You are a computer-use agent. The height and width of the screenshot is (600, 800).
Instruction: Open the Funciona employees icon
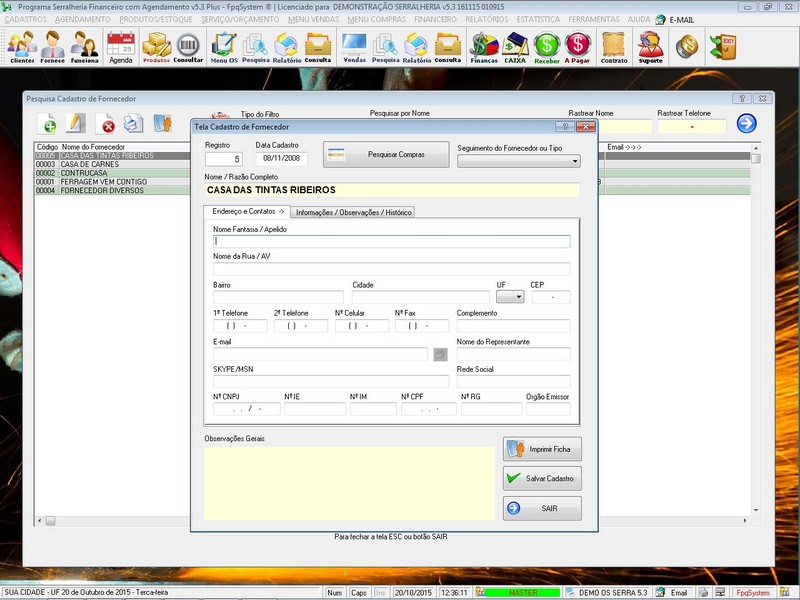(84, 47)
